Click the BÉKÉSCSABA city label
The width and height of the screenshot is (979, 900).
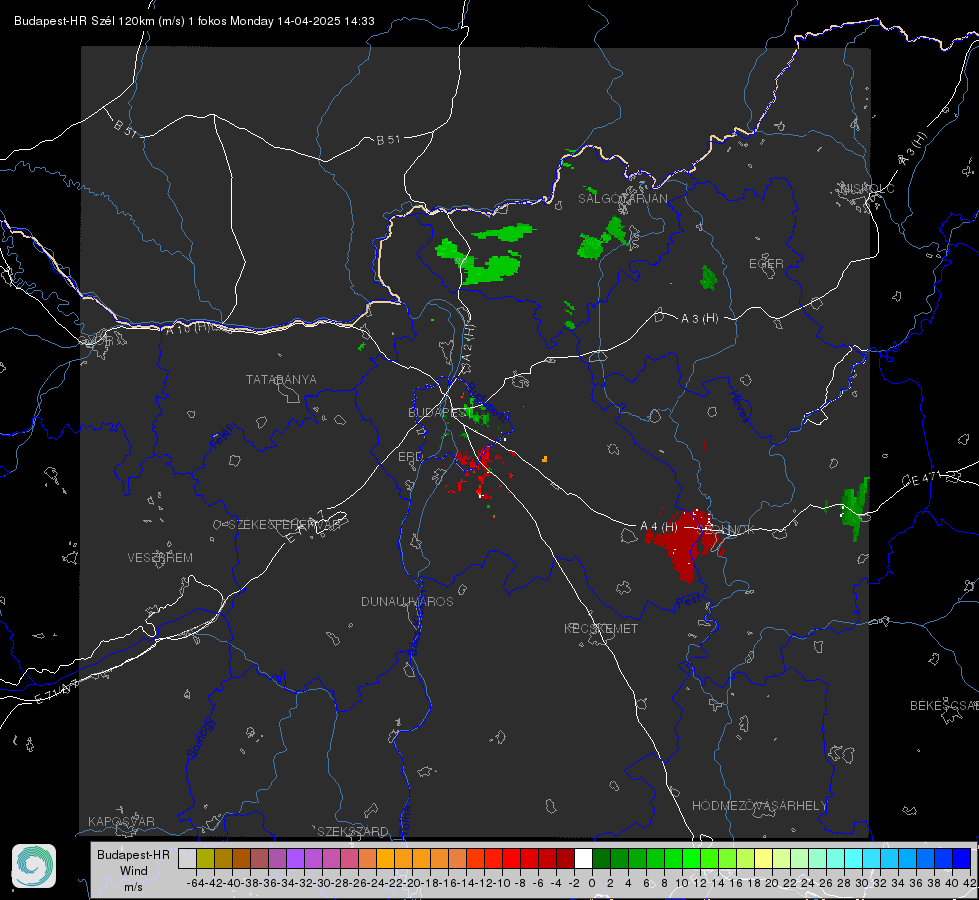click(x=944, y=705)
